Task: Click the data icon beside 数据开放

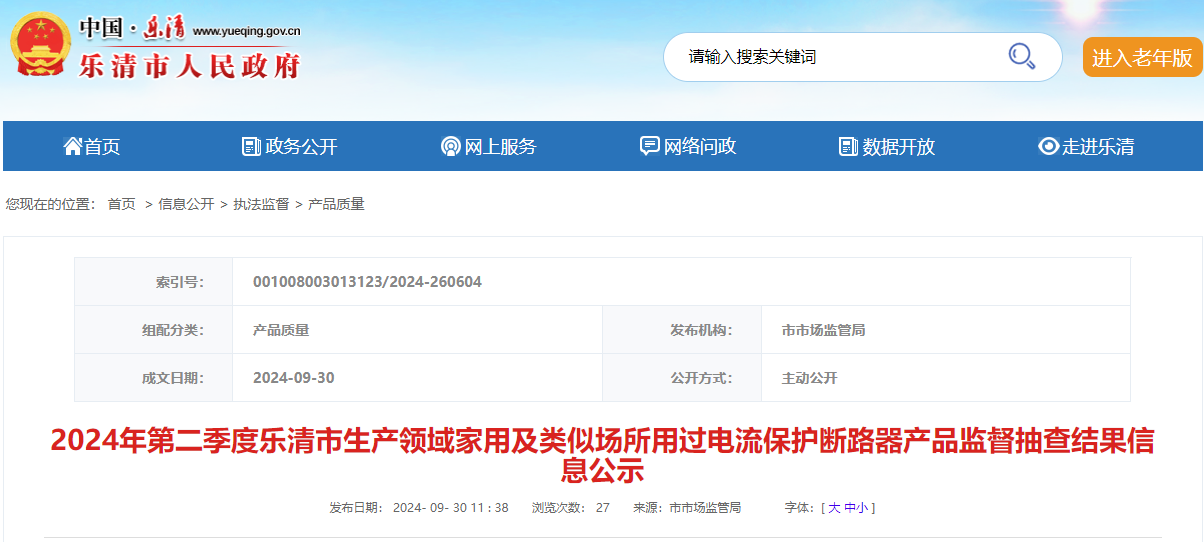Action: 848,146
